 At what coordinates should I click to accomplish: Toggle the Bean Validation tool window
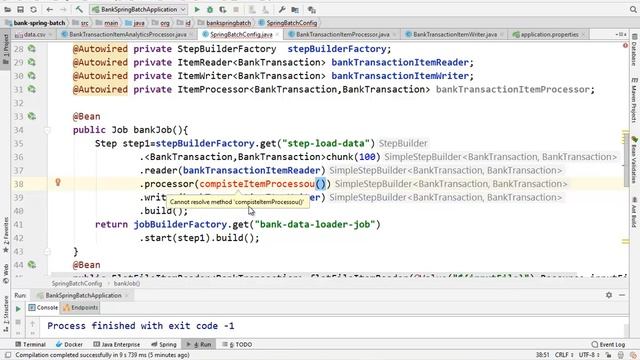point(634,160)
